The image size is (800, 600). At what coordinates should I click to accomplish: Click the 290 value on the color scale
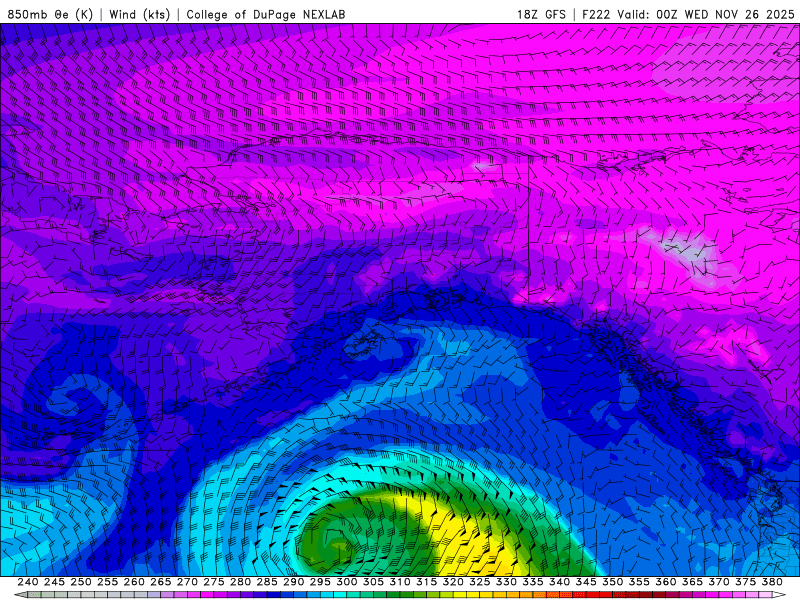[x=293, y=582]
